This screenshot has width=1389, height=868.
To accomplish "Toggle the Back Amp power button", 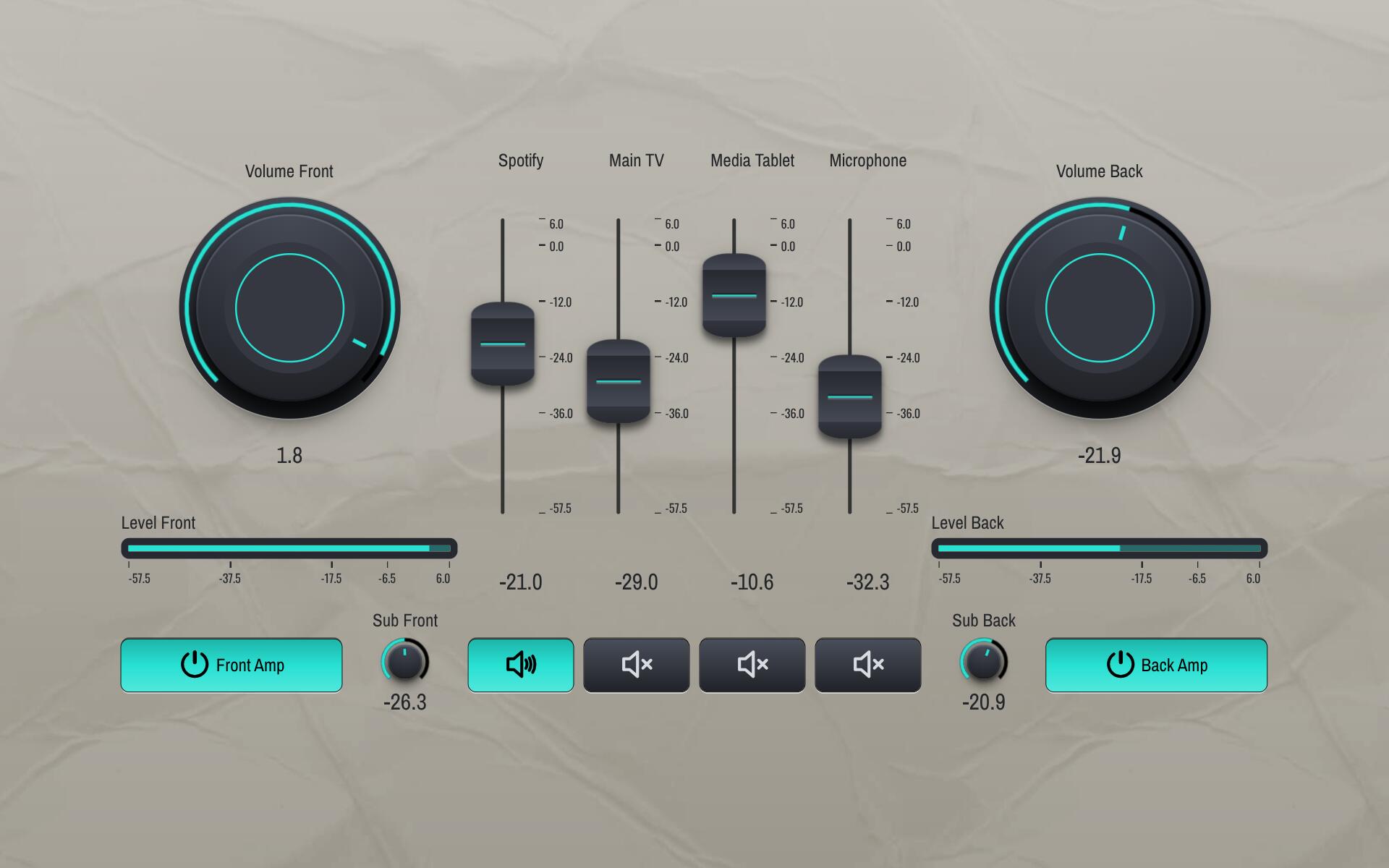I will point(1155,665).
